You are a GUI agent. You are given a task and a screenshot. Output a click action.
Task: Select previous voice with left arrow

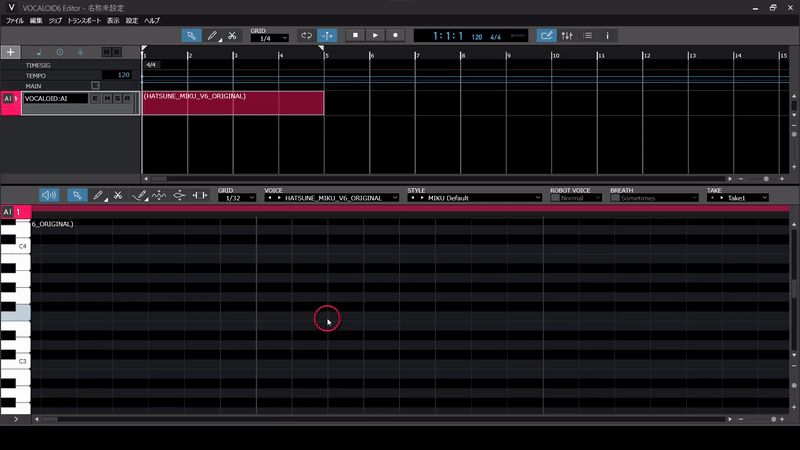[269, 198]
